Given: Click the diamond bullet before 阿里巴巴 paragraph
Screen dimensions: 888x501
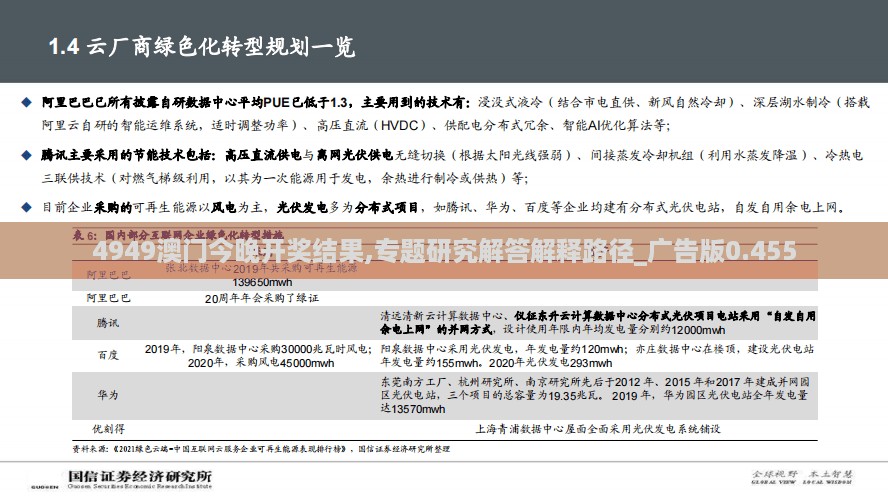Looking at the screenshot, I should 28,103.
